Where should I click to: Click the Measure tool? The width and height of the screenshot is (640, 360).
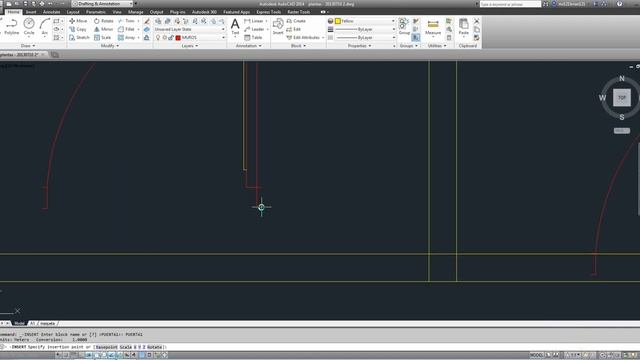click(x=433, y=27)
